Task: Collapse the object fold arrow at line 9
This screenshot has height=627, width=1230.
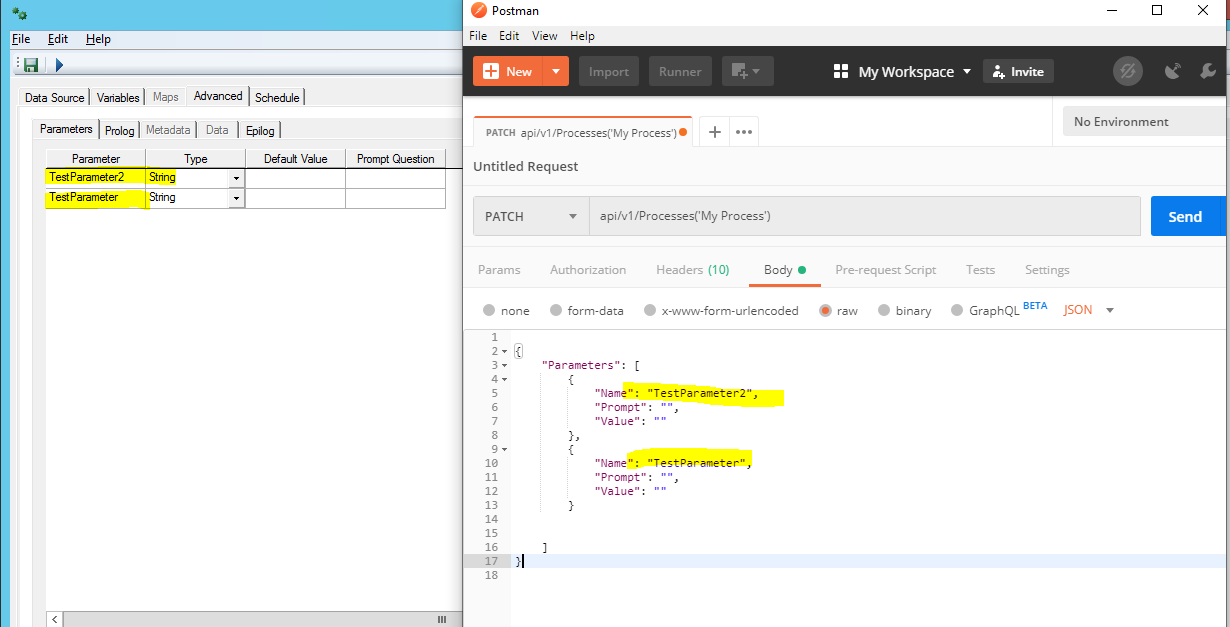Action: tap(504, 449)
